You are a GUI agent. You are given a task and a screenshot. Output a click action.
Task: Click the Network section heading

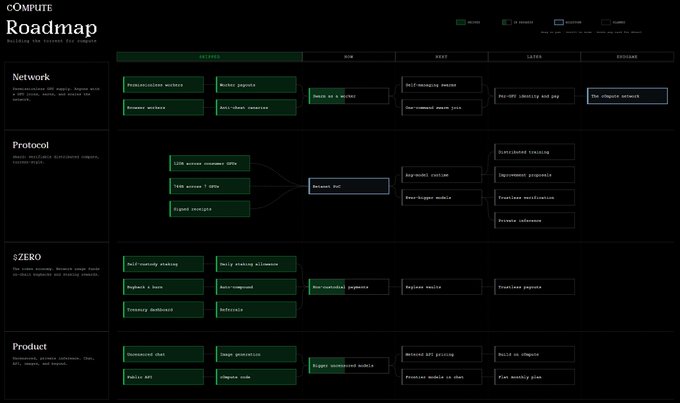pyautogui.click(x=31, y=77)
